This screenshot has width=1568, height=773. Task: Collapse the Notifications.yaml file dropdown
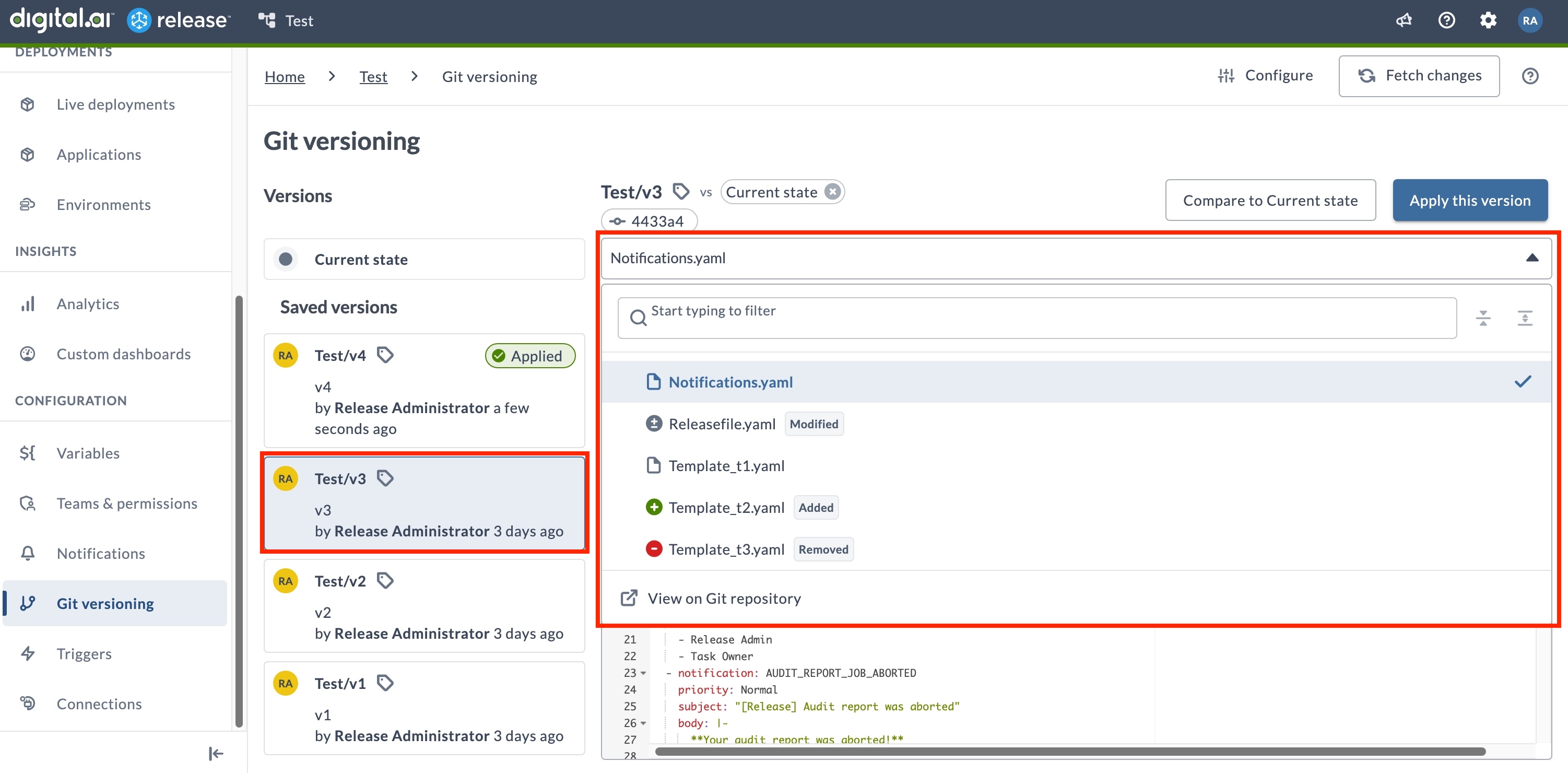point(1531,258)
